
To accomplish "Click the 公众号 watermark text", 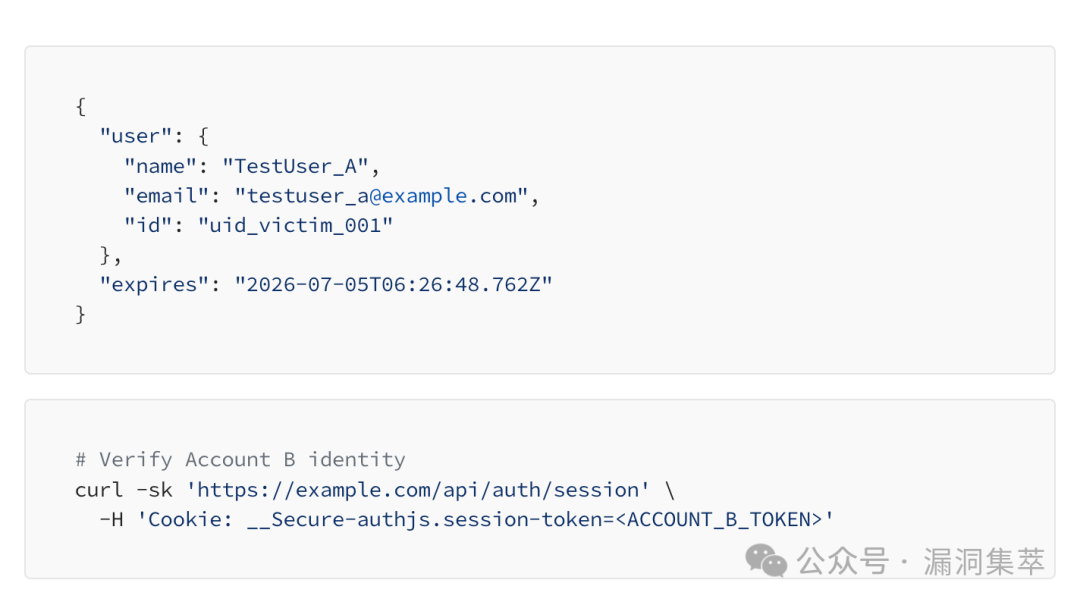I will [843, 562].
